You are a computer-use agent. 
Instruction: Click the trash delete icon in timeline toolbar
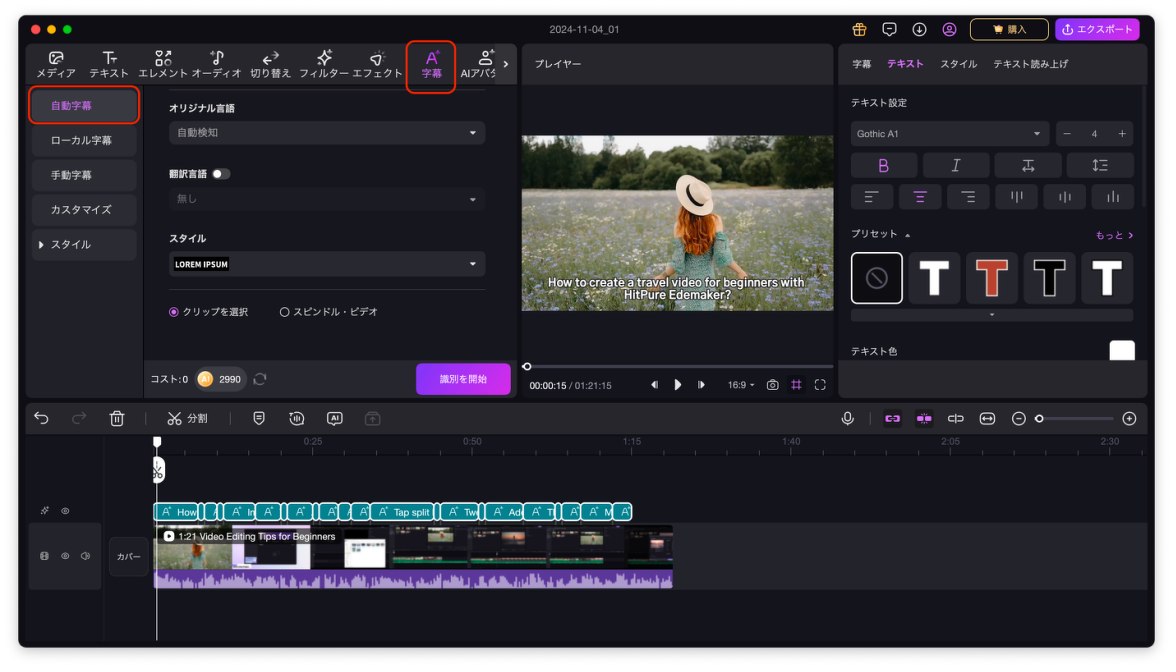[x=117, y=418]
